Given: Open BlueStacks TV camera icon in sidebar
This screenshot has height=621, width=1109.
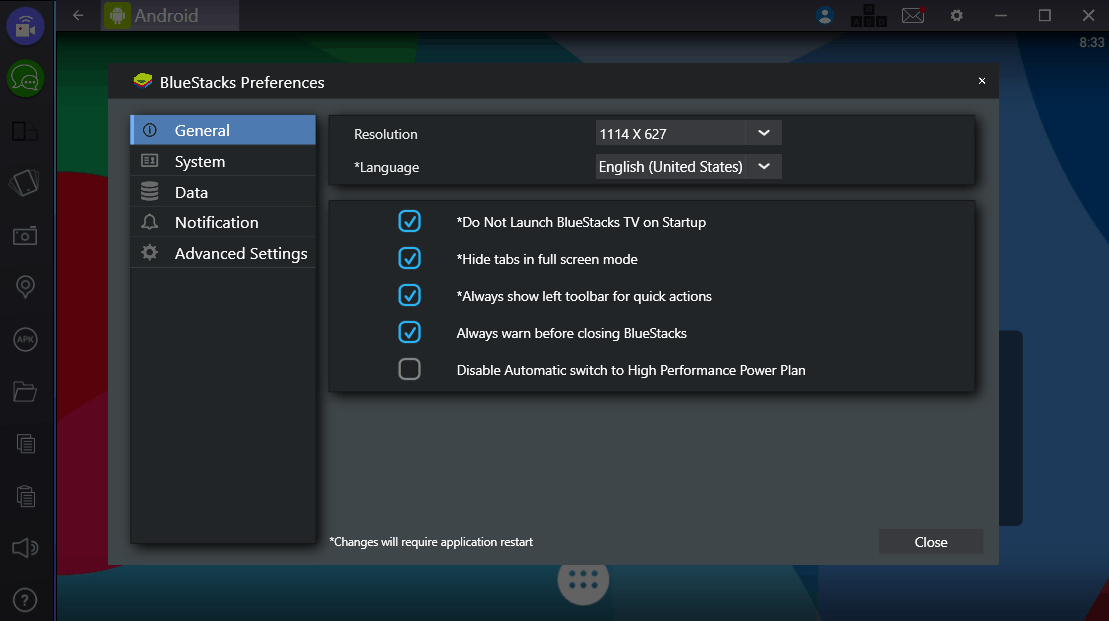Looking at the screenshot, I should click(25, 26).
